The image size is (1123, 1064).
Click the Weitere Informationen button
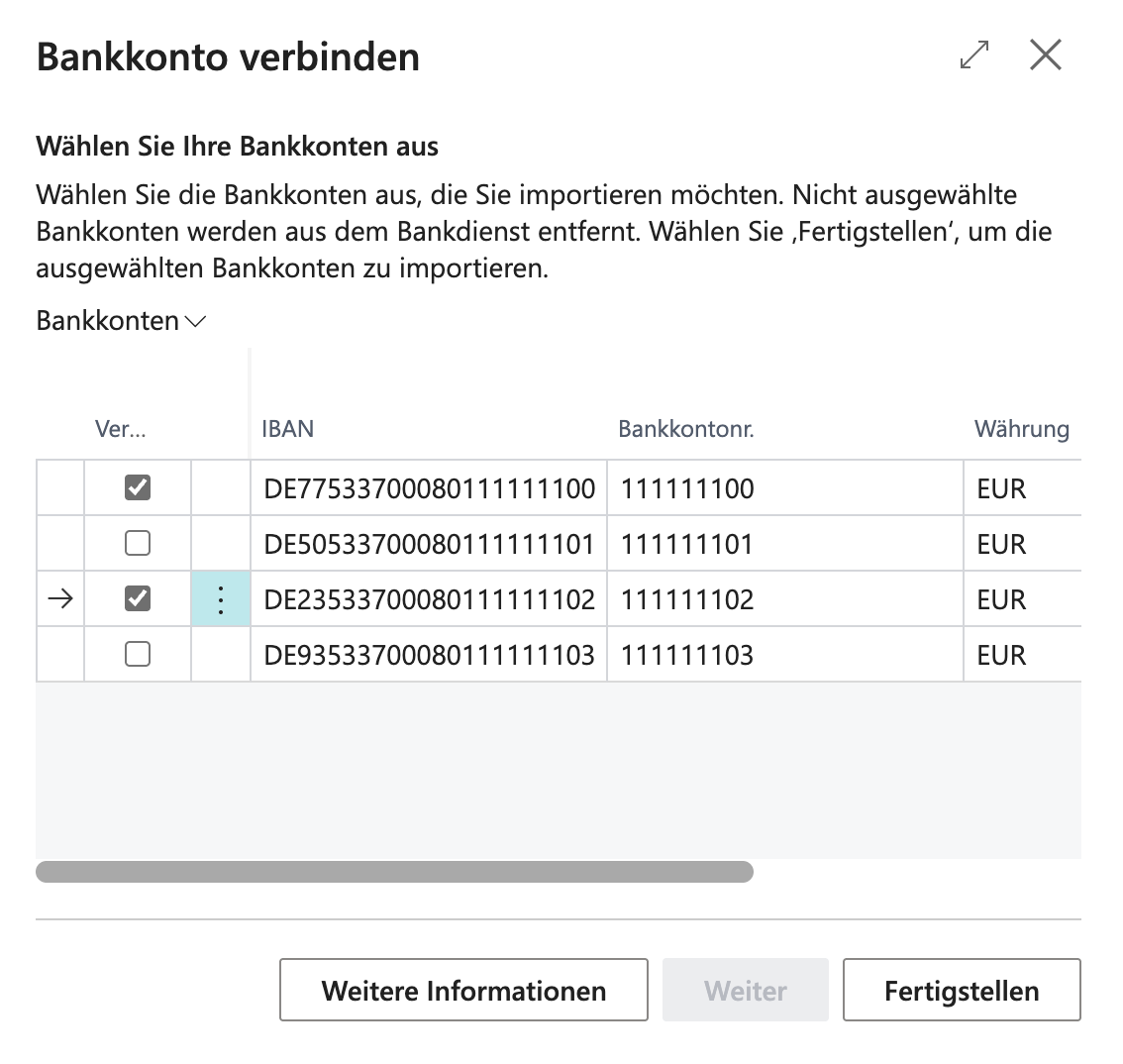point(464,991)
